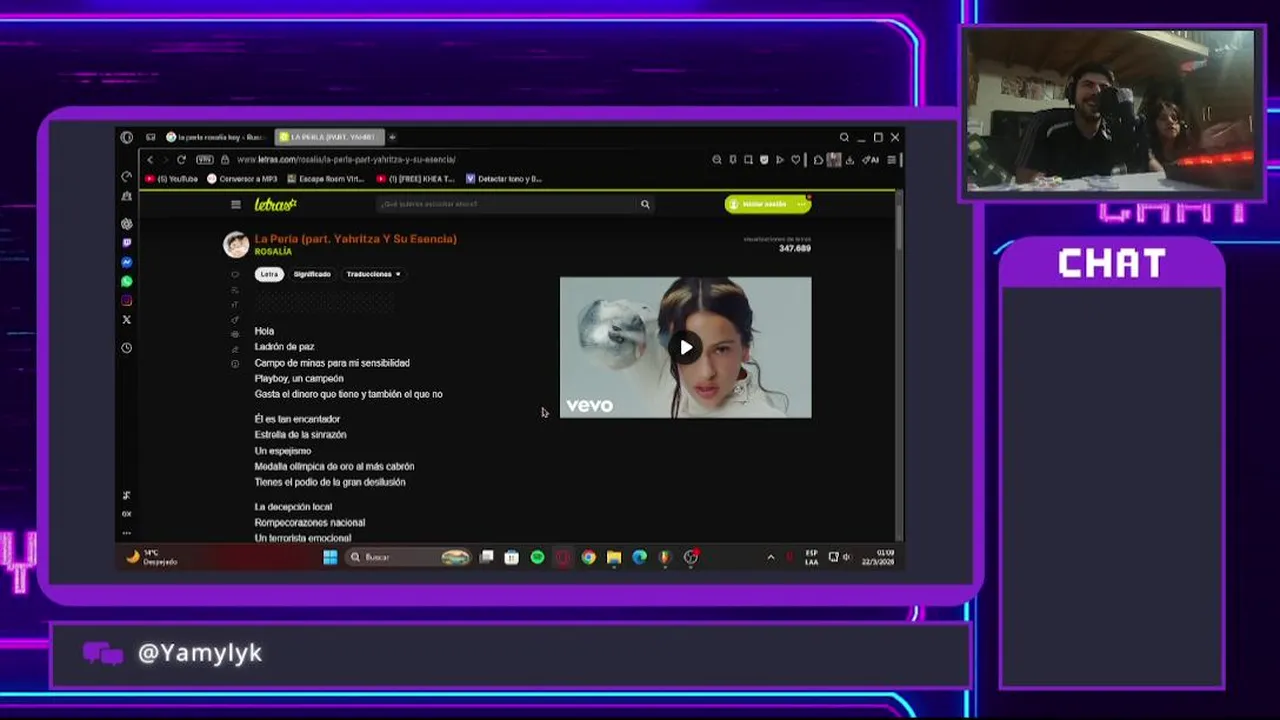
Task: Open the Conversor a MP3 bookmark
Action: (243, 179)
